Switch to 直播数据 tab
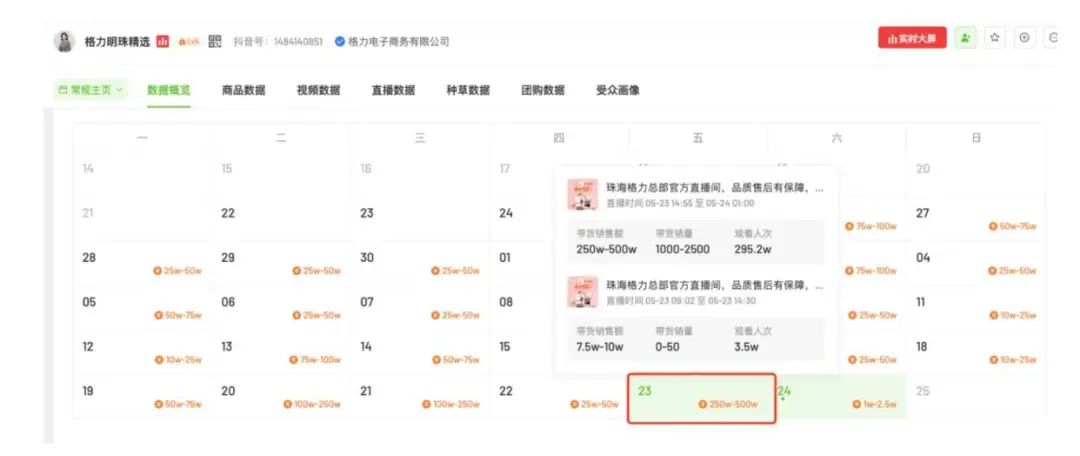Screen dimensions: 1080x456 click(393, 90)
